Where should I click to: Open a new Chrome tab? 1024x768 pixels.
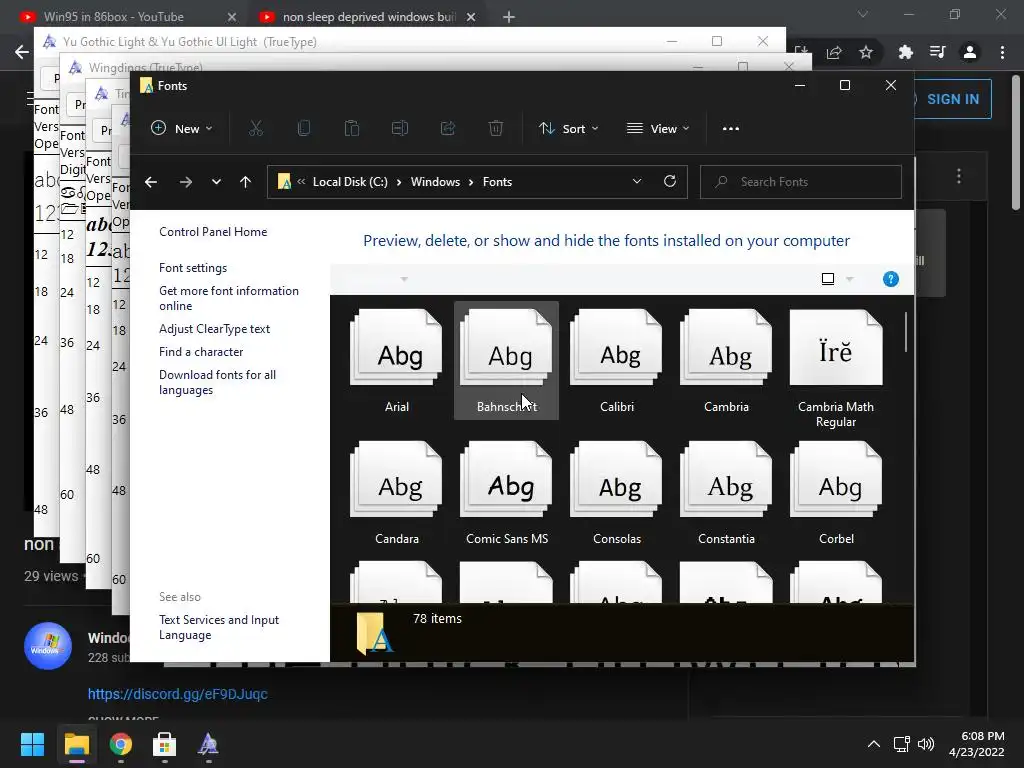[509, 17]
